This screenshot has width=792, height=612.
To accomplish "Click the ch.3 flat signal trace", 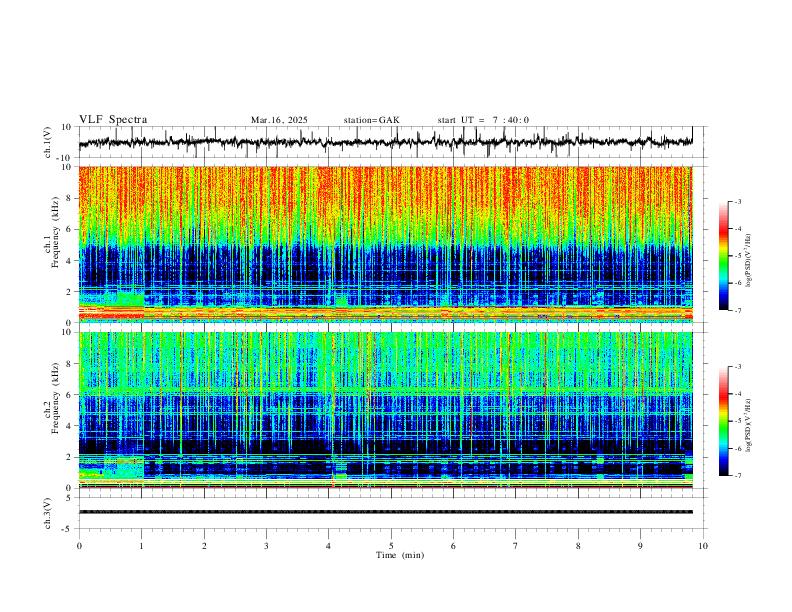I will point(385,512).
